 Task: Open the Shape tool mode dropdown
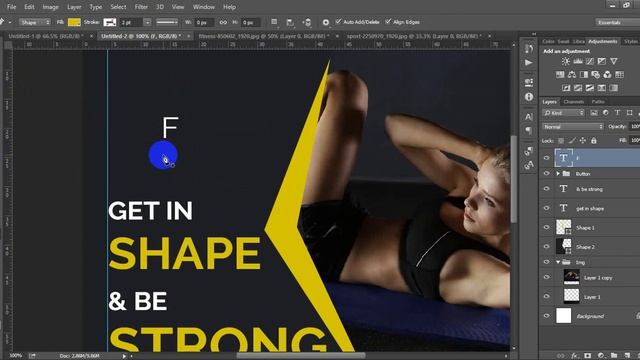click(x=35, y=22)
